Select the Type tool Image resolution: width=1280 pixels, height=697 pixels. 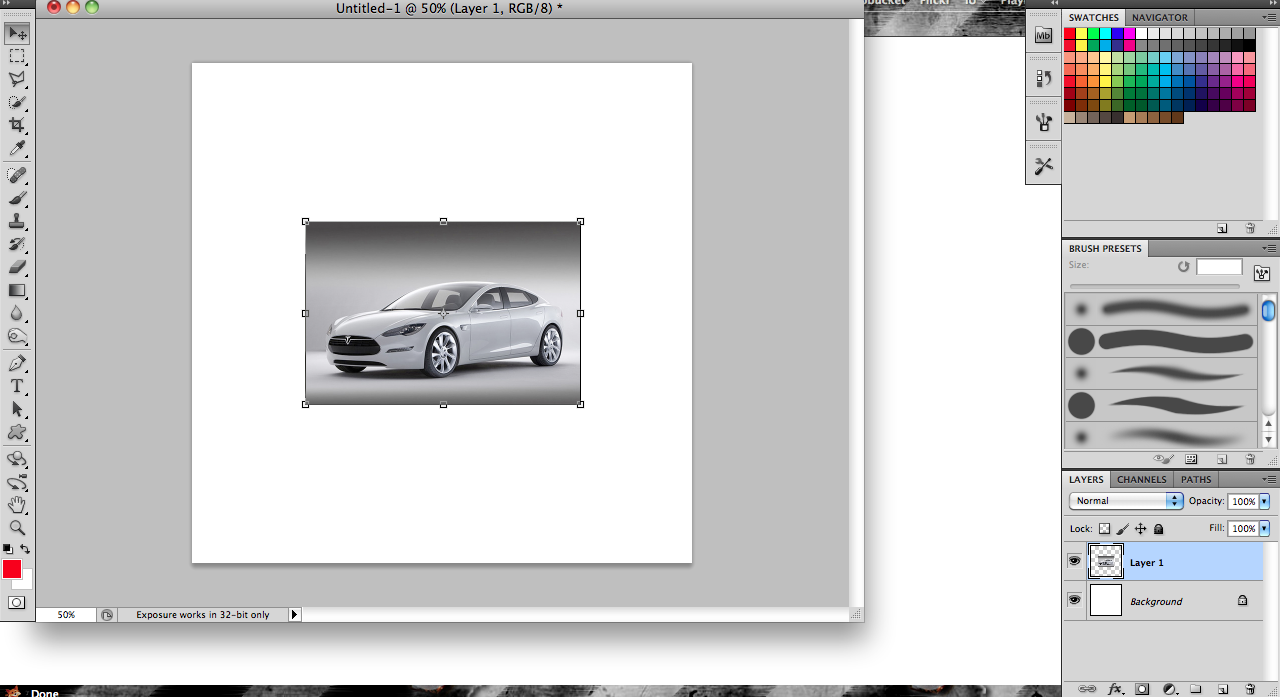(x=17, y=386)
